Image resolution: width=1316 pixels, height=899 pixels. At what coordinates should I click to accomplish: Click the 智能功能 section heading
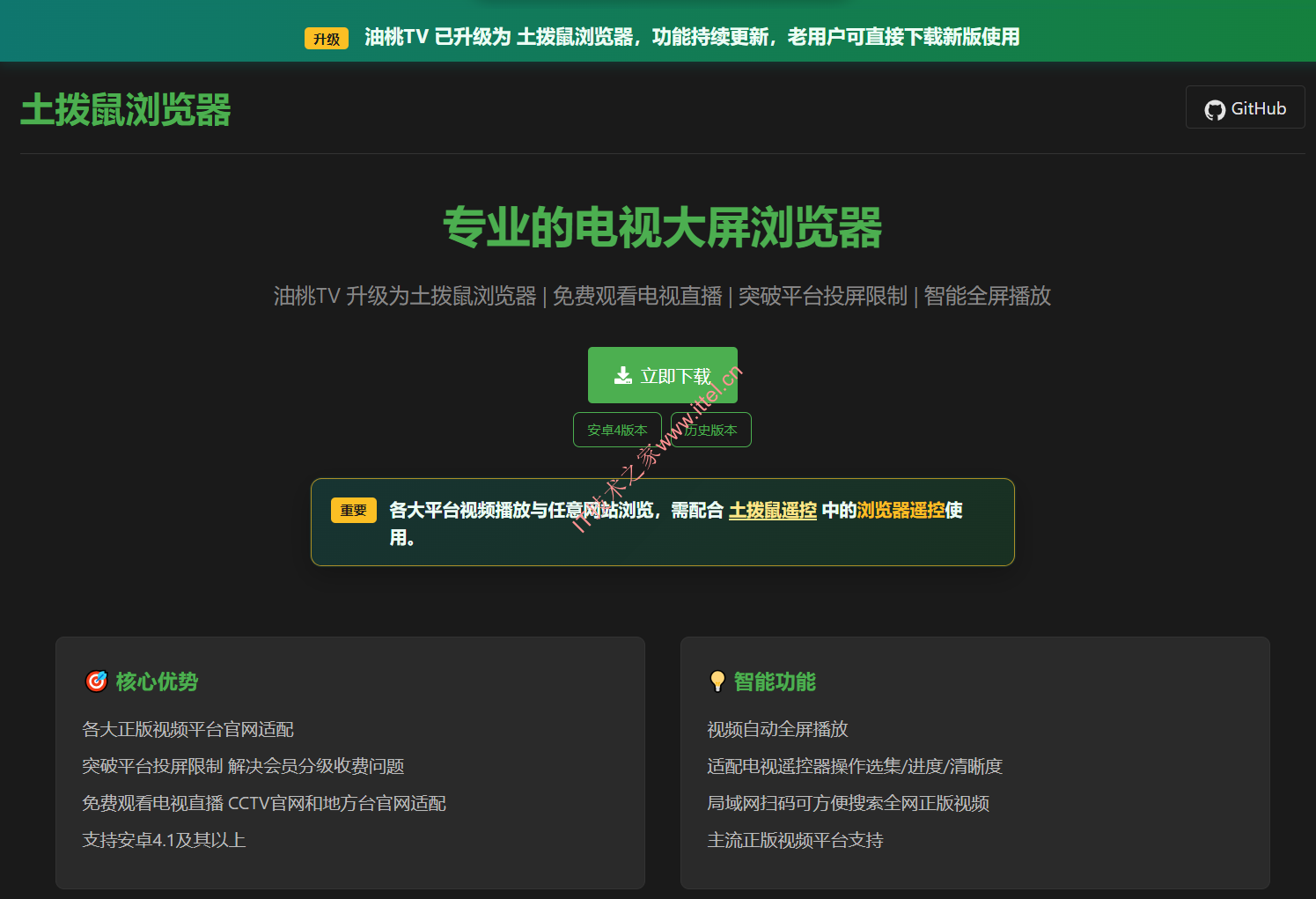click(775, 682)
